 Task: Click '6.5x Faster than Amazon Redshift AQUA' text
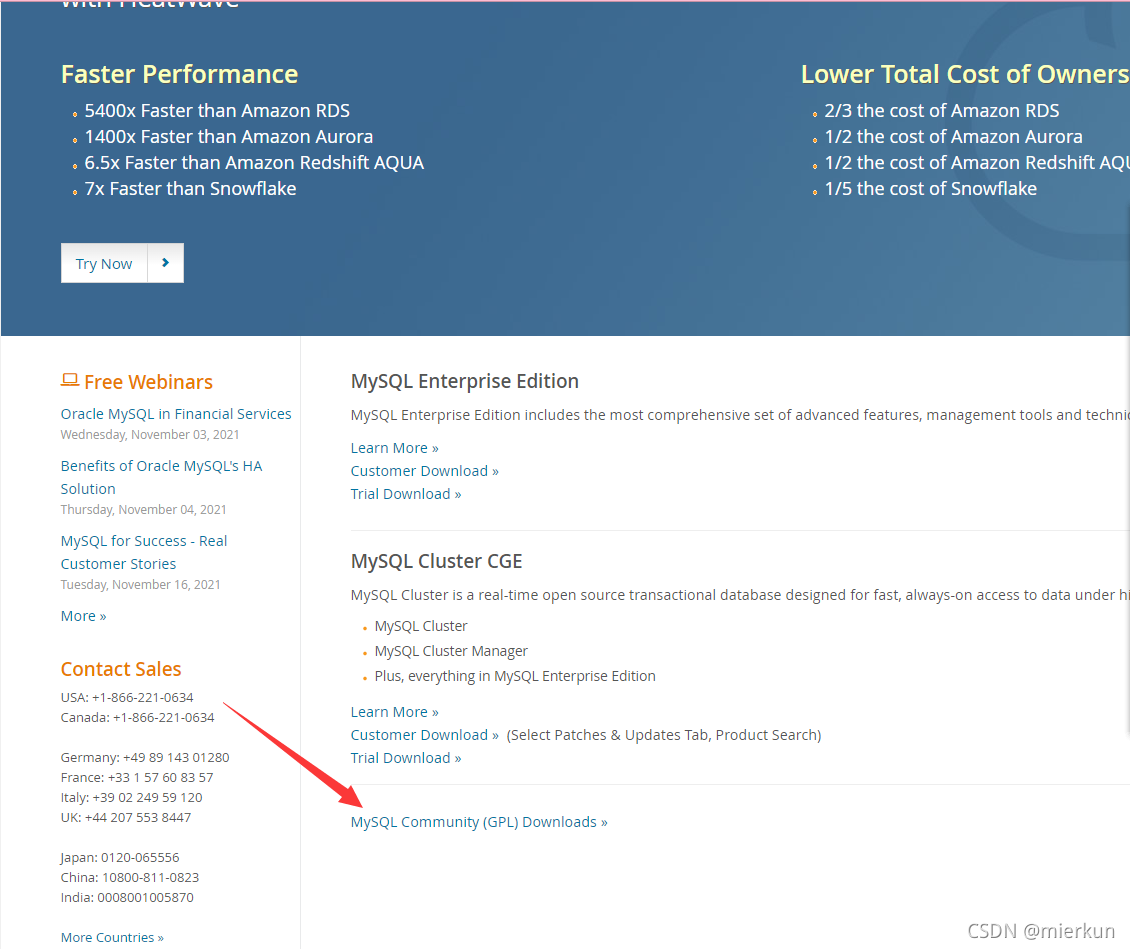click(x=254, y=163)
